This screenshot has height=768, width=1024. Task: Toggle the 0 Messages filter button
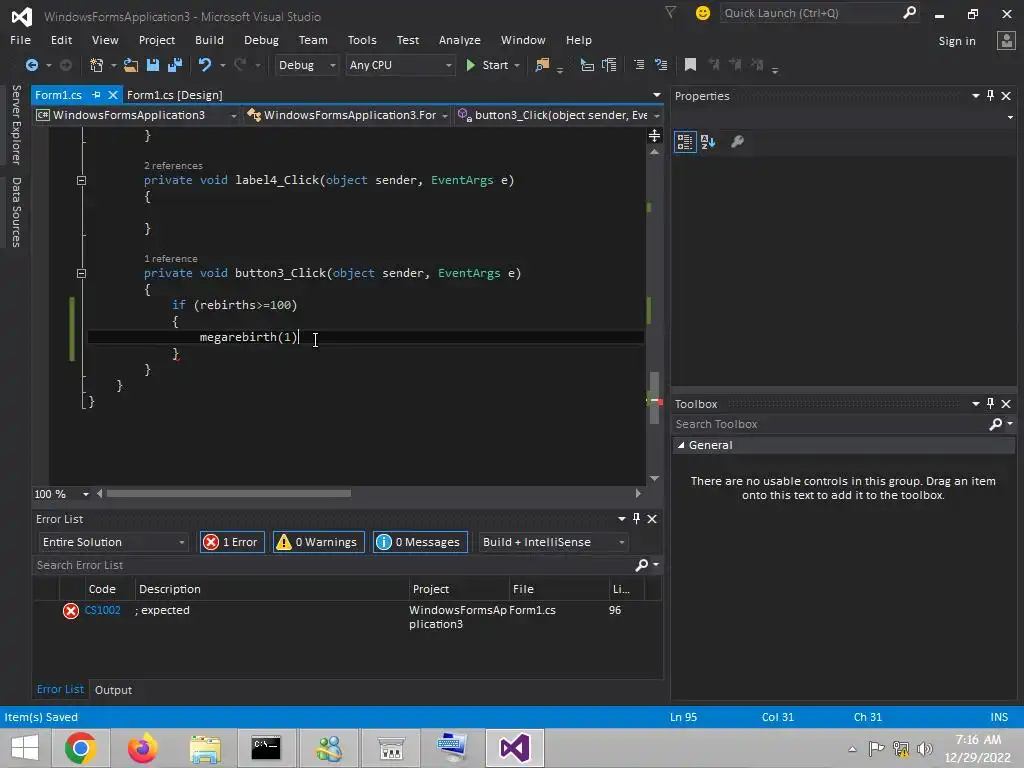[x=420, y=542]
